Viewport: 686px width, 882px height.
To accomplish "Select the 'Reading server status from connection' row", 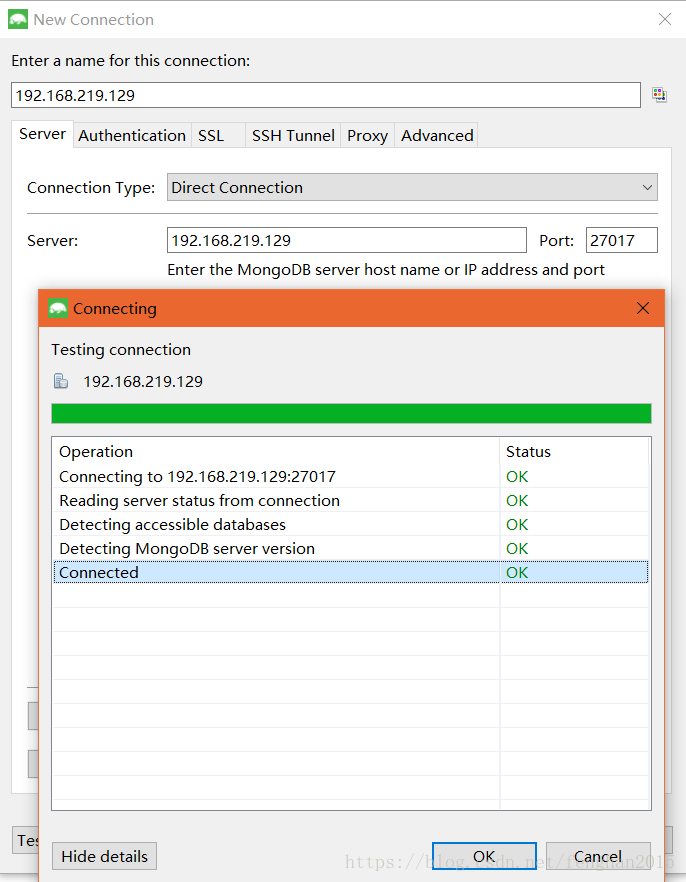I will (x=351, y=501).
